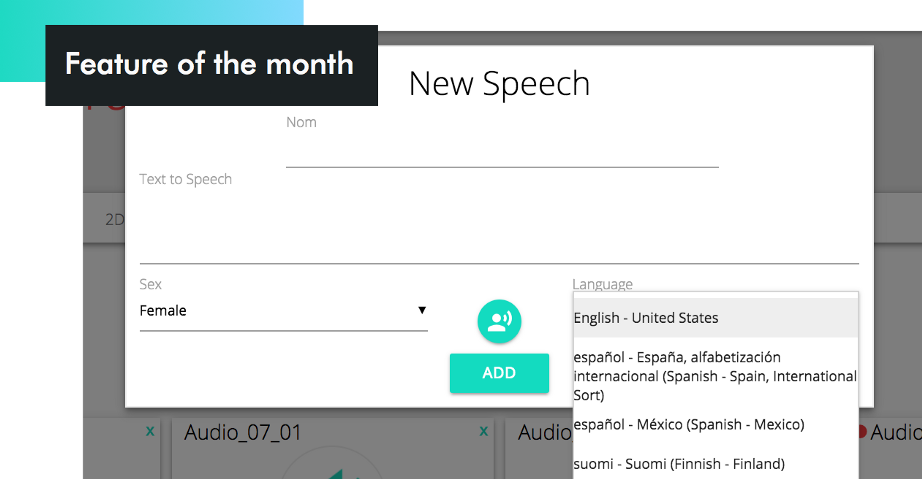Image resolution: width=922 pixels, height=479 pixels.
Task: Click the speech preview icon button
Action: (499, 321)
